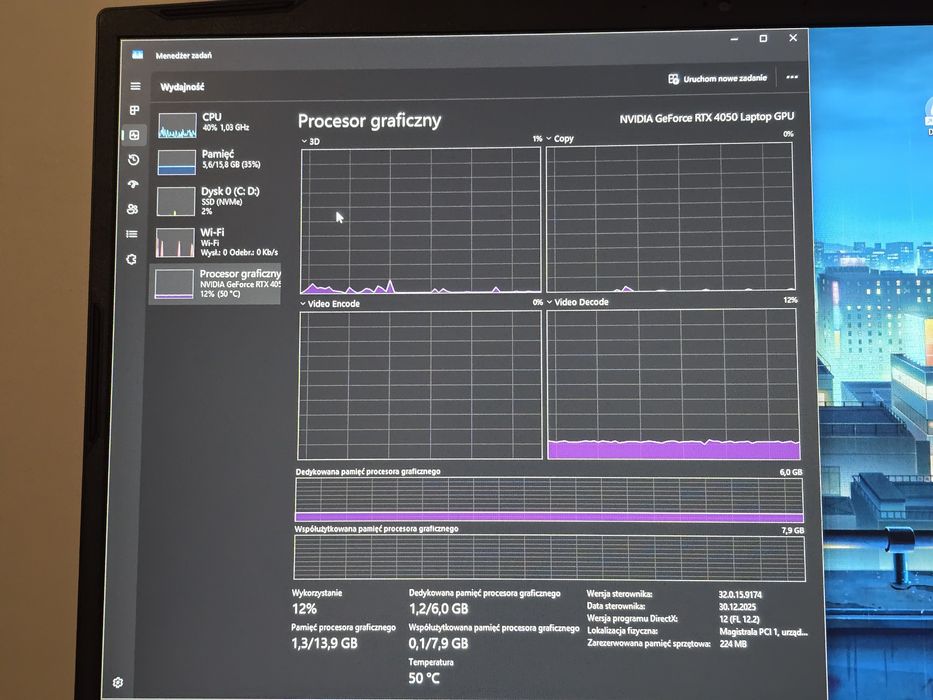
Task: Select the Procesor graficzny GPU entry
Action: [x=215, y=284]
